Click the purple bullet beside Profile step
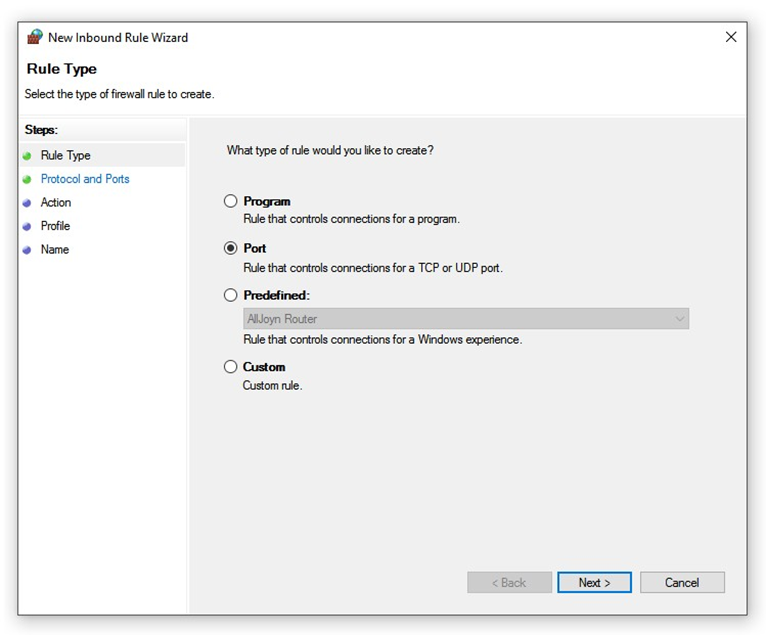 pos(27,226)
